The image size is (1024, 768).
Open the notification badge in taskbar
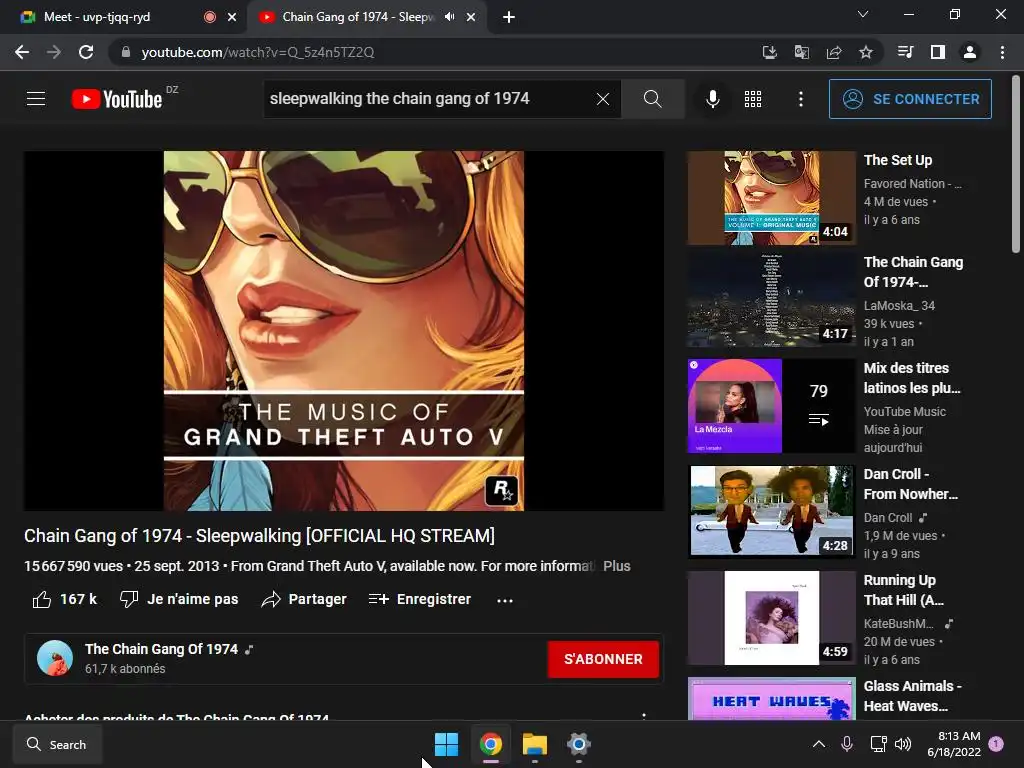tap(997, 744)
